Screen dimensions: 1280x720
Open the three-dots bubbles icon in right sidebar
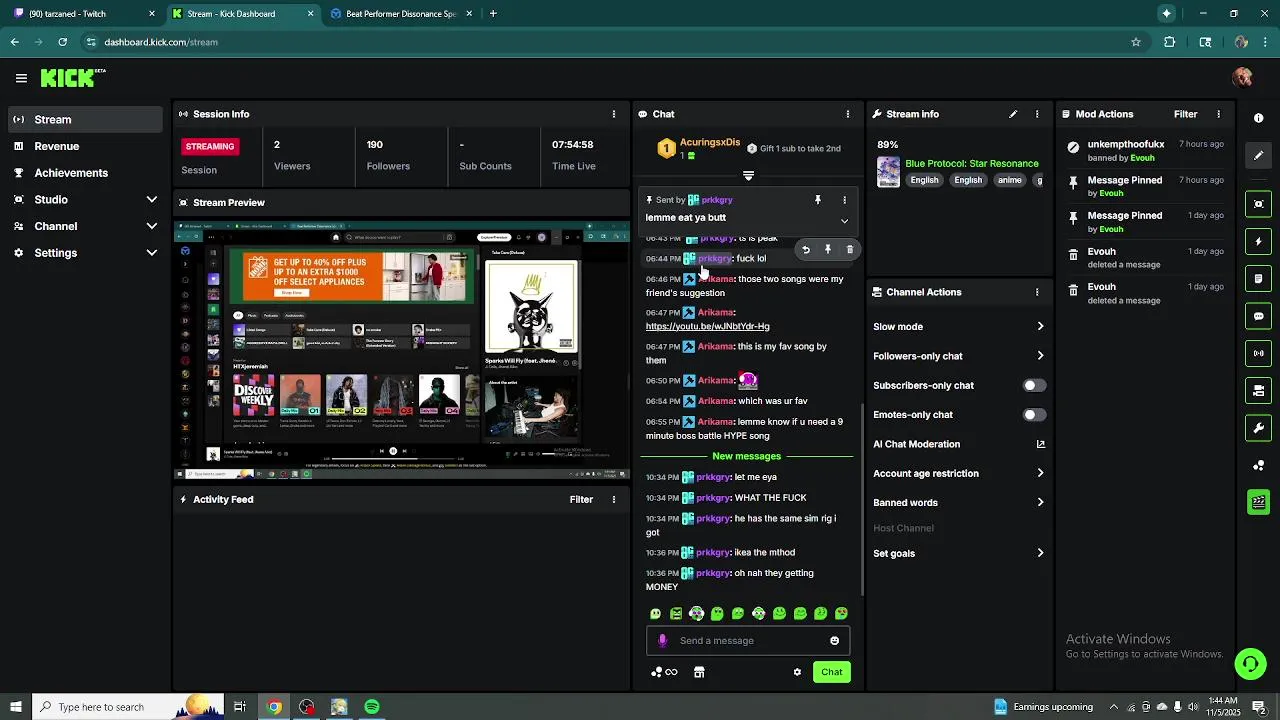click(1258, 465)
